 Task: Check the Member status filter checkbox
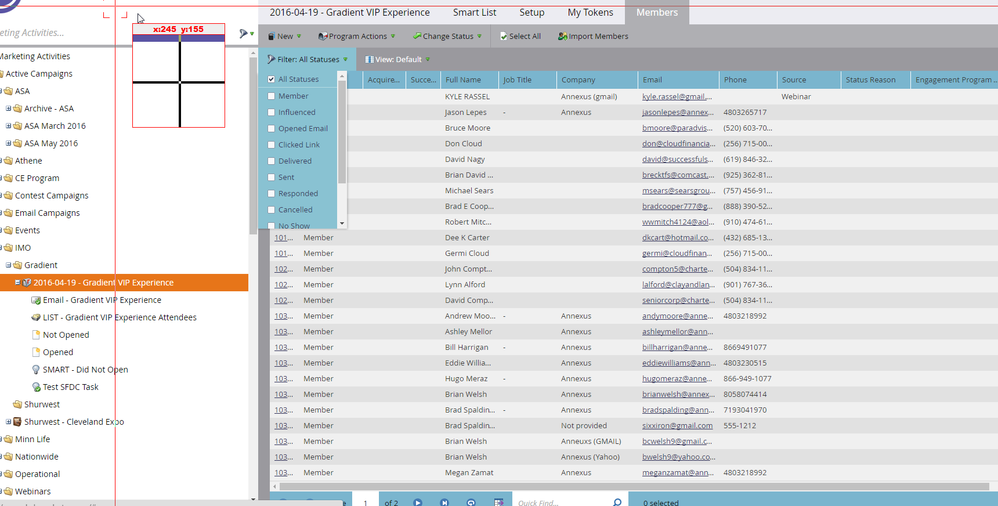pos(271,96)
